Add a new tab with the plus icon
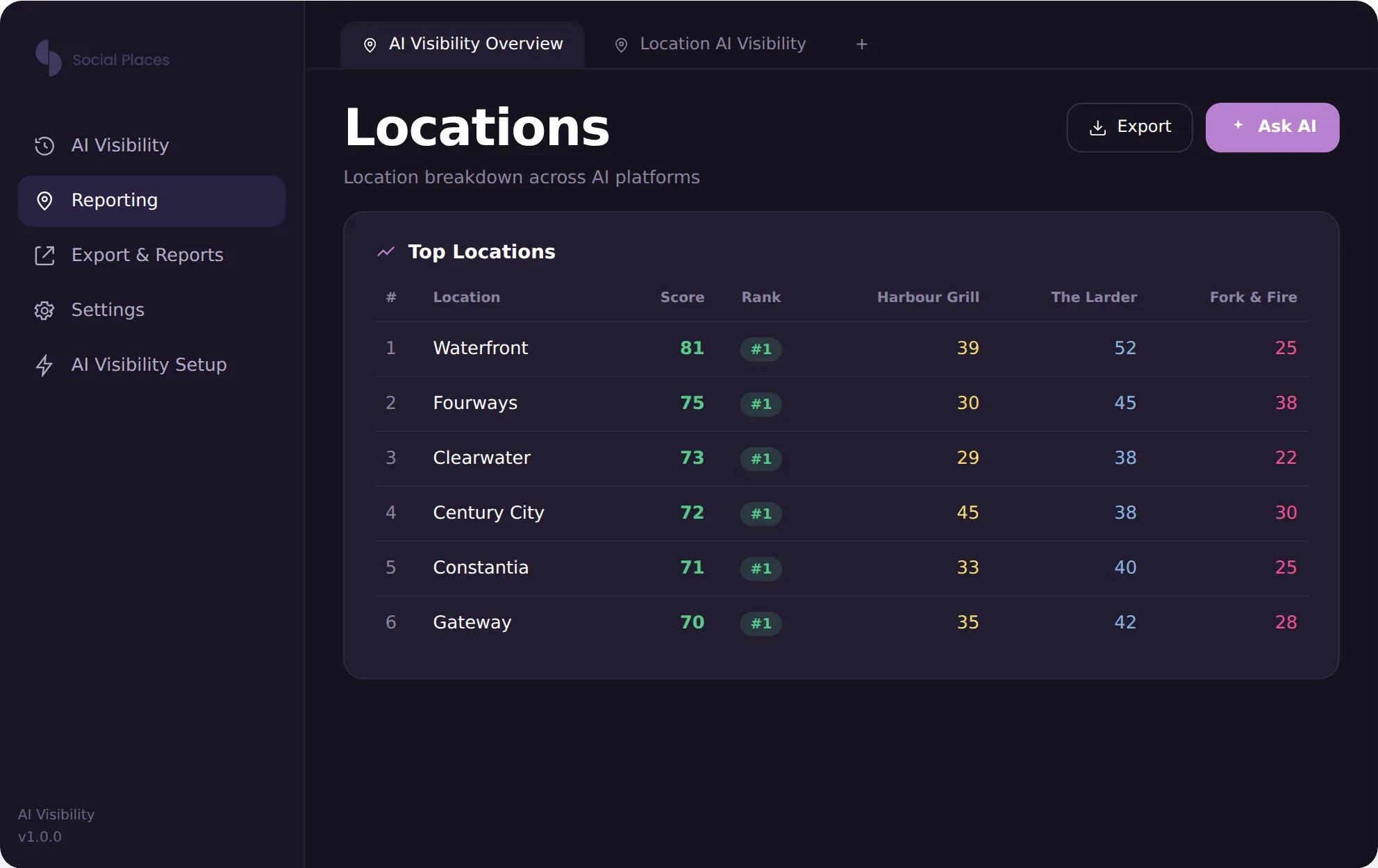1378x868 pixels. pyautogui.click(x=862, y=44)
